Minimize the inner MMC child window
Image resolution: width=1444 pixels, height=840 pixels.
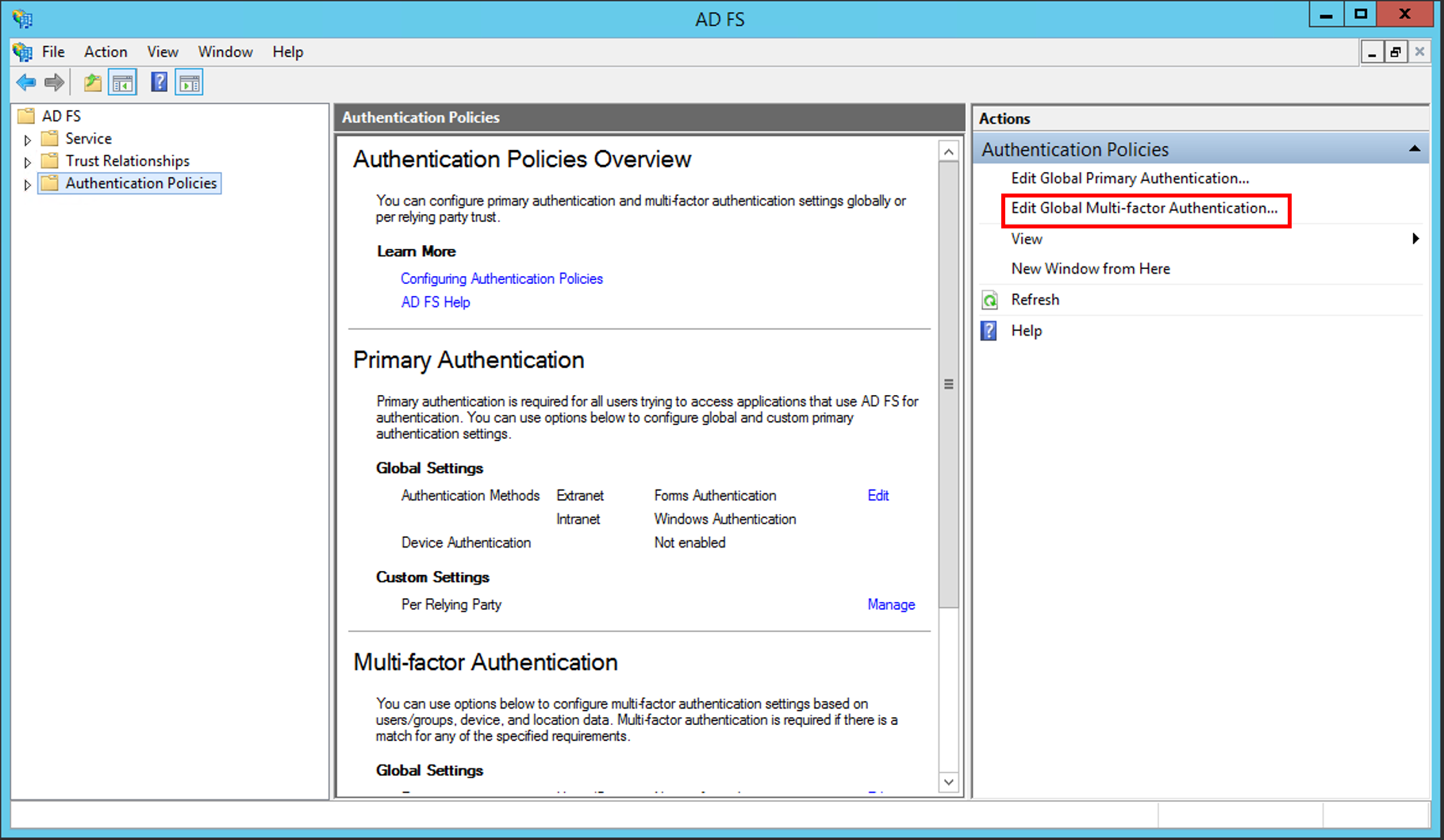click(1372, 52)
